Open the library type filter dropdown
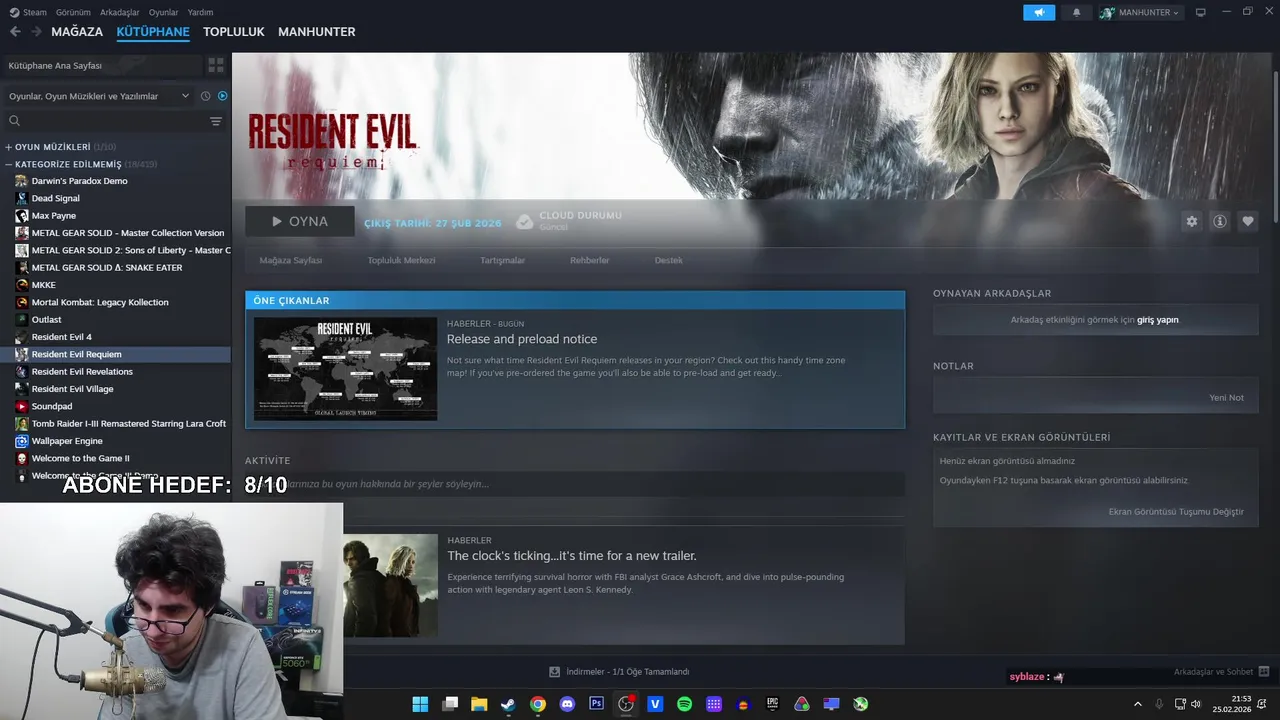Viewport: 1280px width, 720px height. [x=99, y=96]
